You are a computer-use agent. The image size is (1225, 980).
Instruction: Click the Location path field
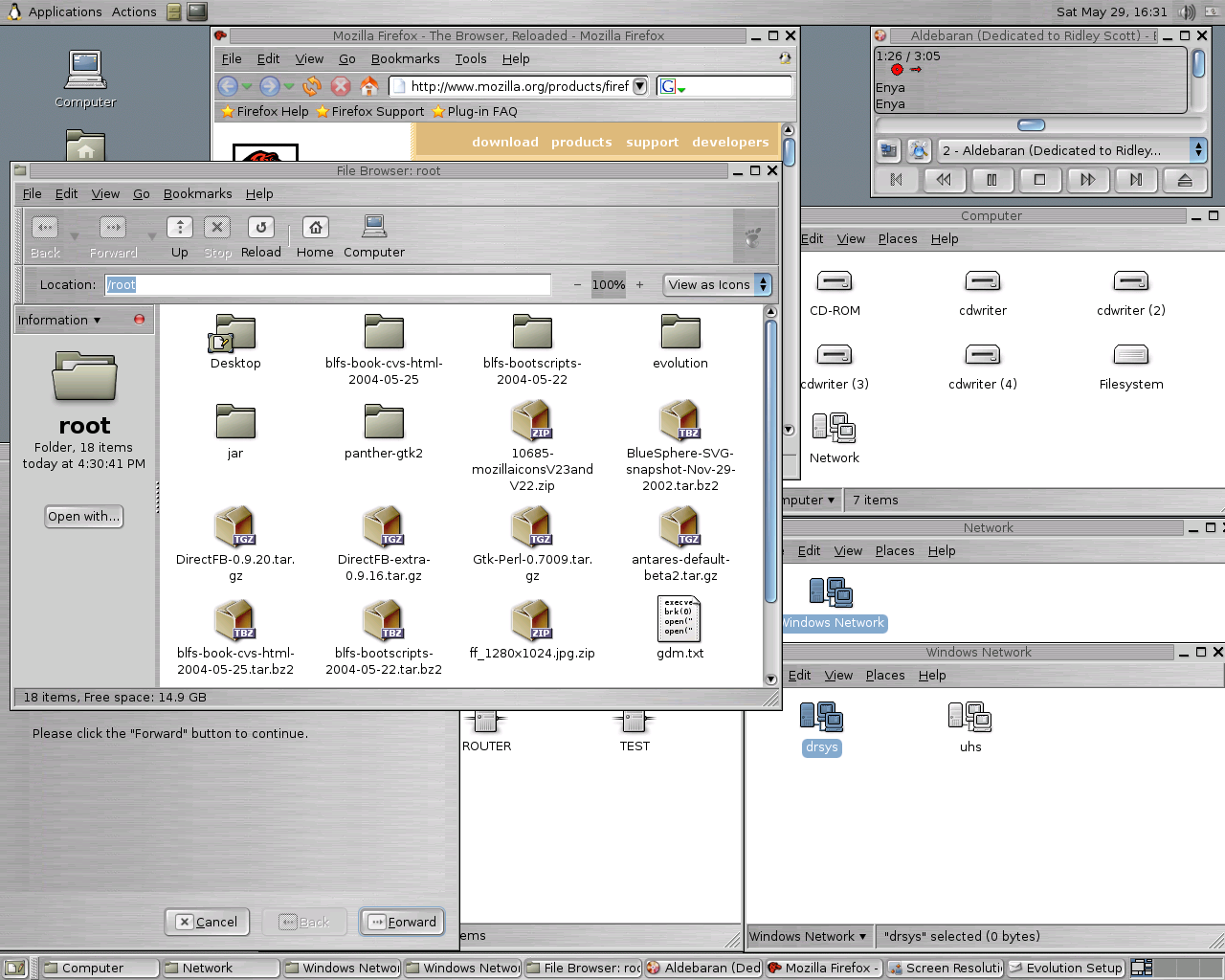[328, 284]
